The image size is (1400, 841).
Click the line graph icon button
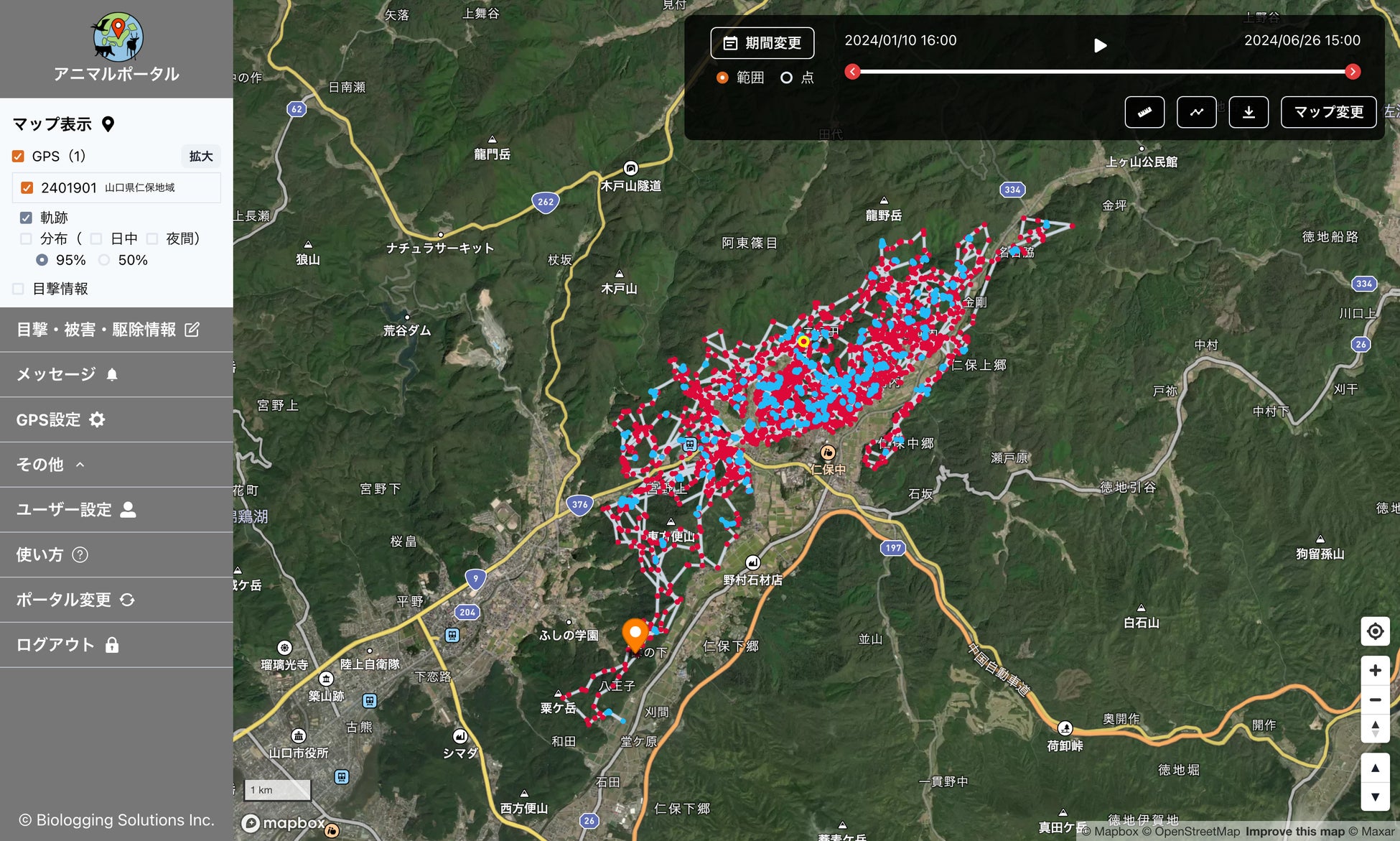[x=1196, y=112]
